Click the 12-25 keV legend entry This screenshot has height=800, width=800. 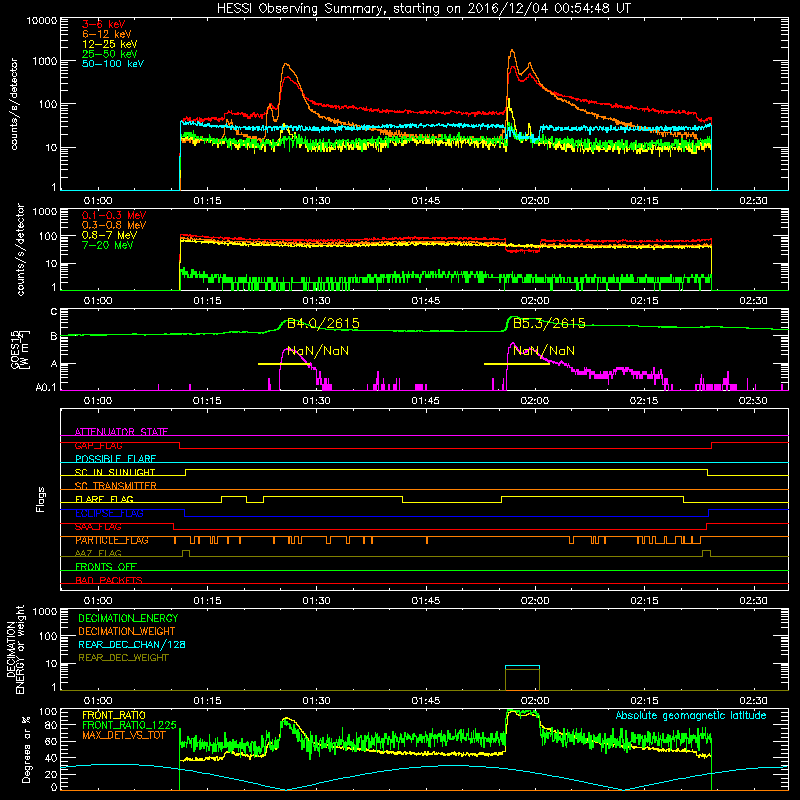tap(109, 44)
